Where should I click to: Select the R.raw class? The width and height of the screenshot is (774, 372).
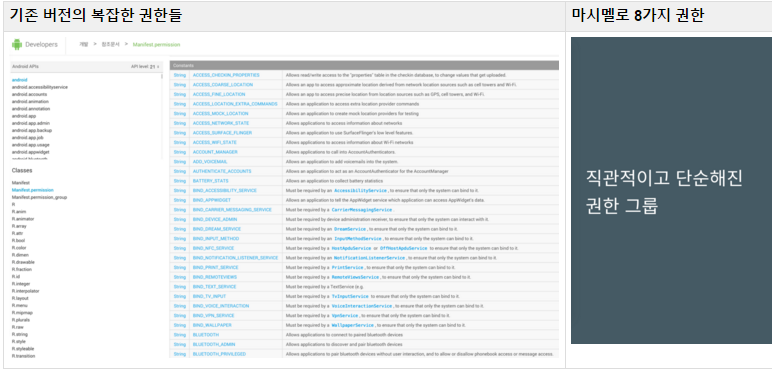[17, 327]
